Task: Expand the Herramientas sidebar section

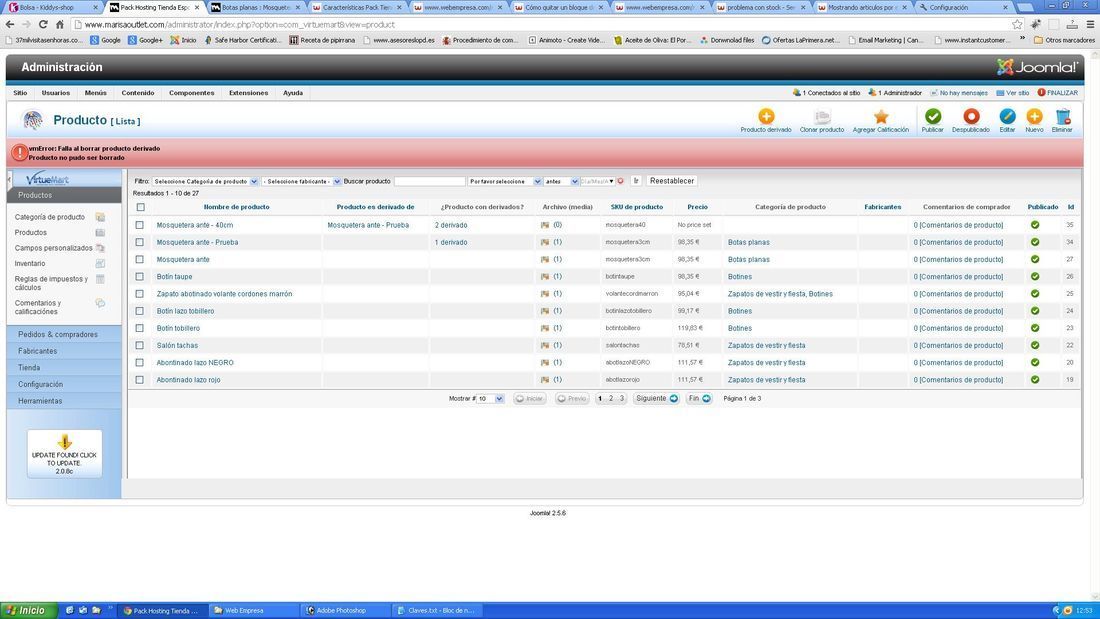Action: (x=64, y=401)
